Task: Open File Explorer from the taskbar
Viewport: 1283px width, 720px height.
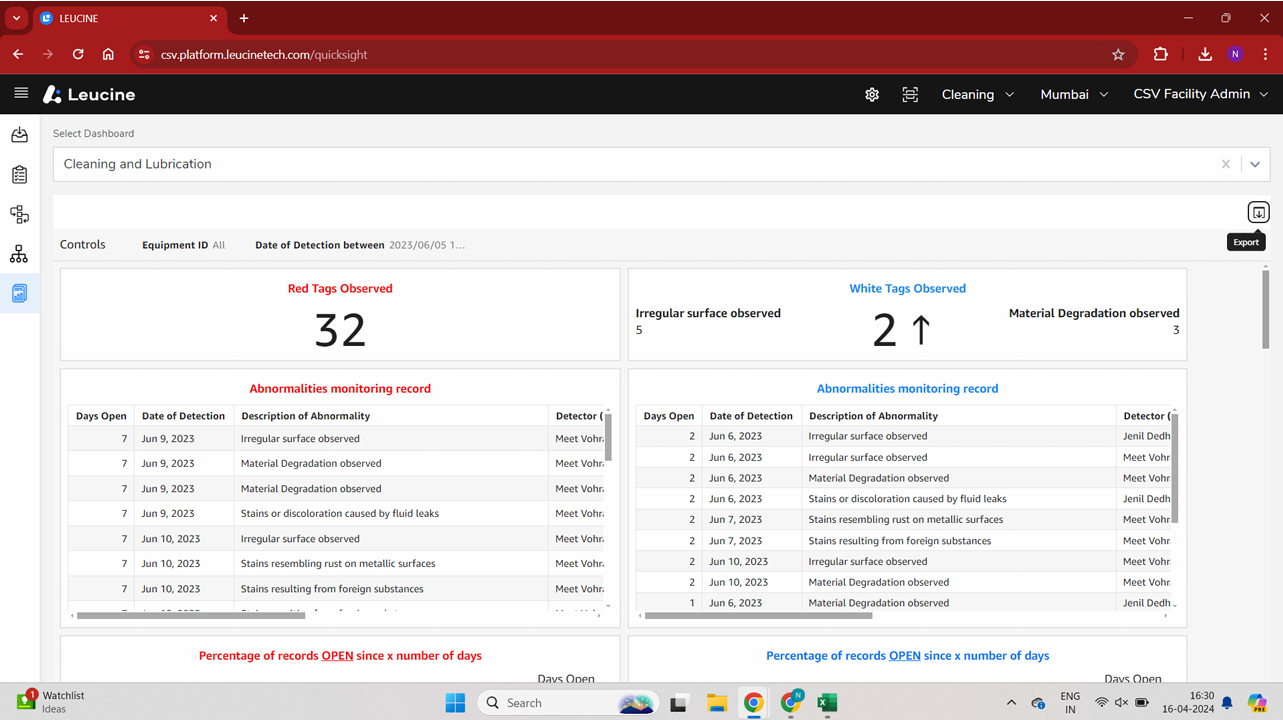Action: click(x=716, y=702)
